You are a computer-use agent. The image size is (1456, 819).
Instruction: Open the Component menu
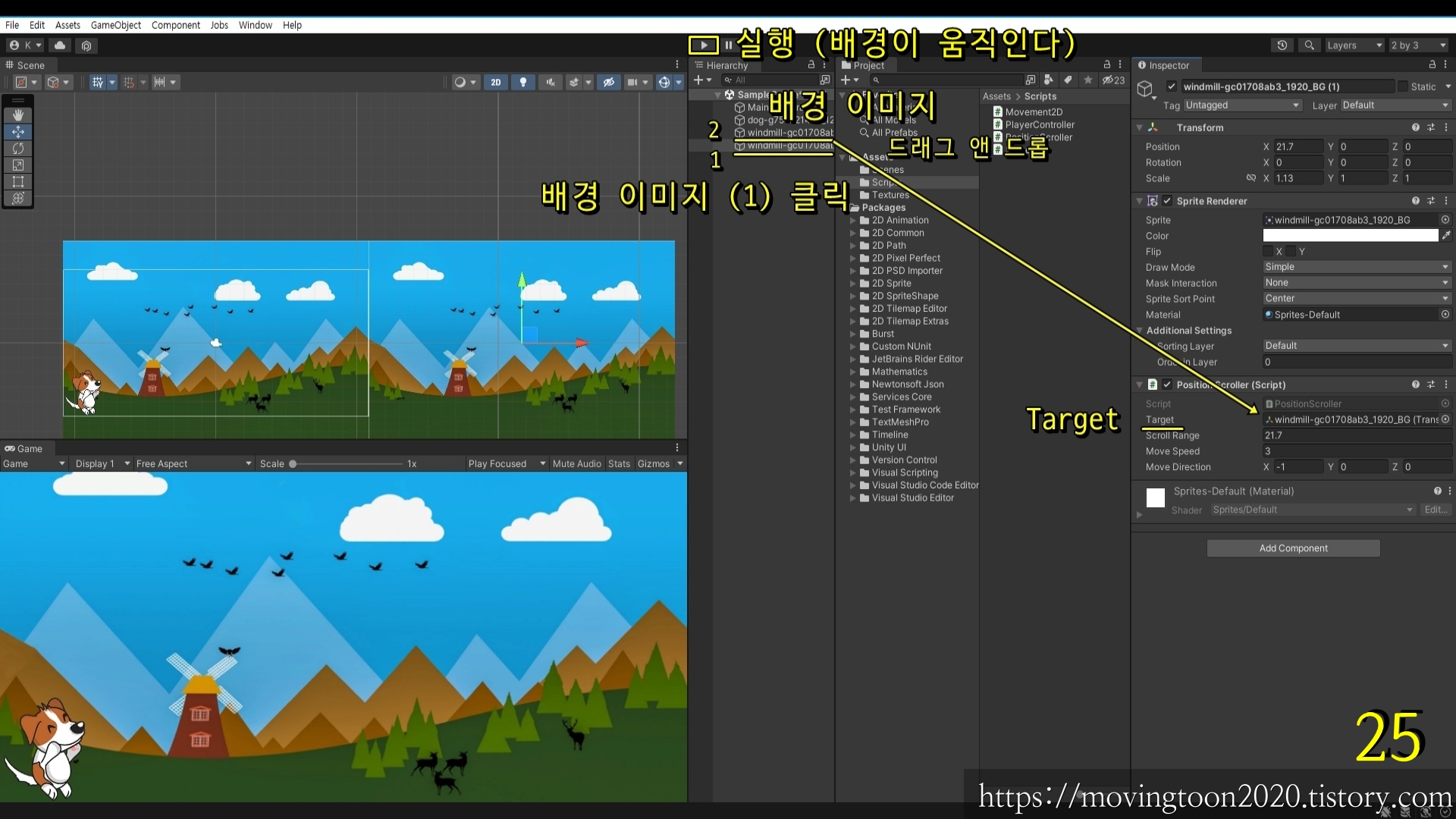point(175,25)
